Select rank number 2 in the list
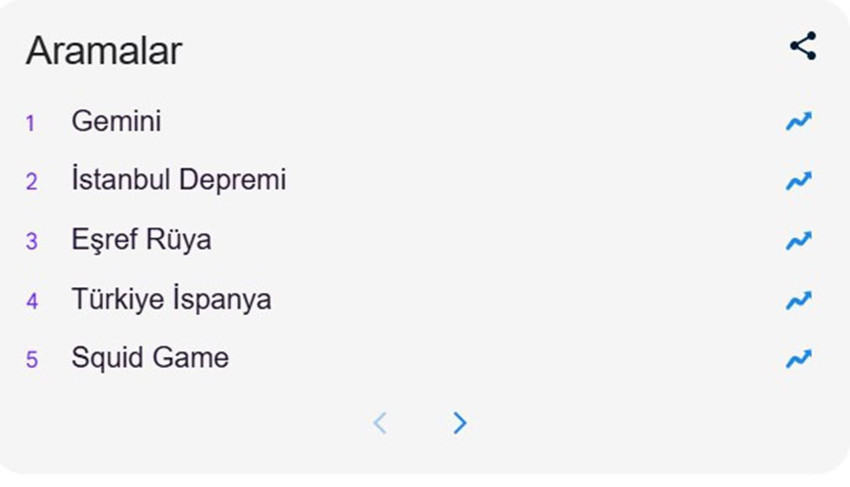Image resolution: width=850 pixels, height=487 pixels. (x=31, y=183)
